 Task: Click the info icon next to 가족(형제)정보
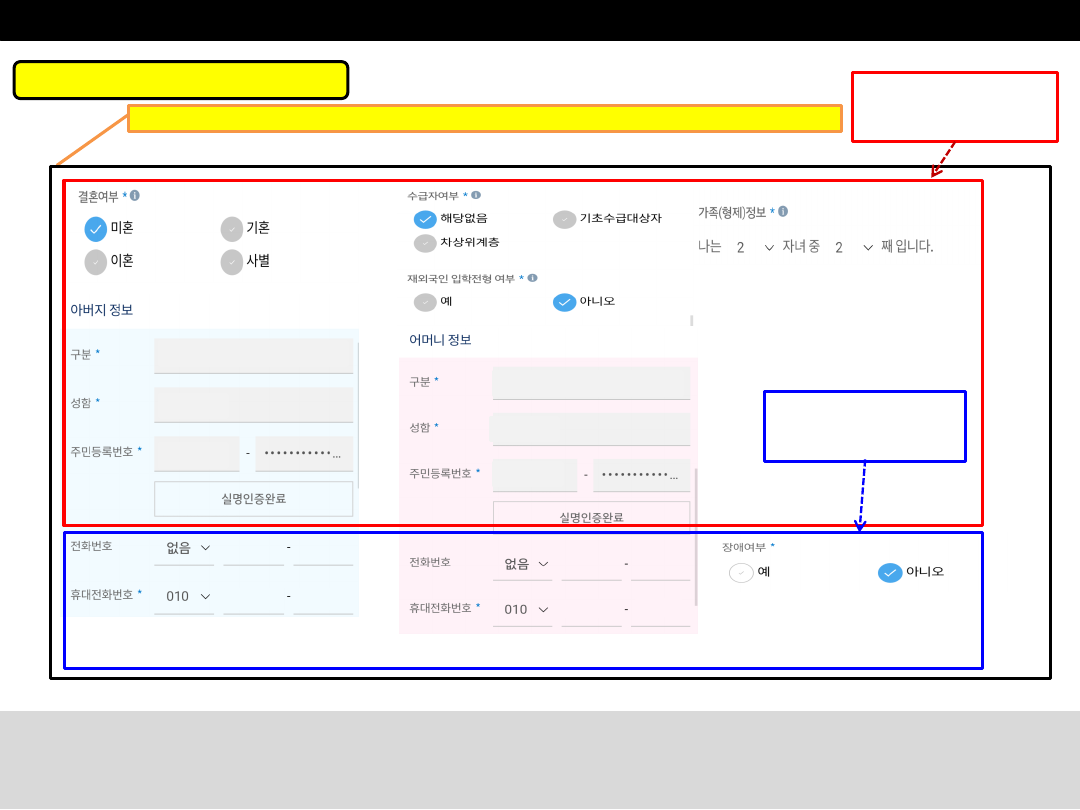783,211
